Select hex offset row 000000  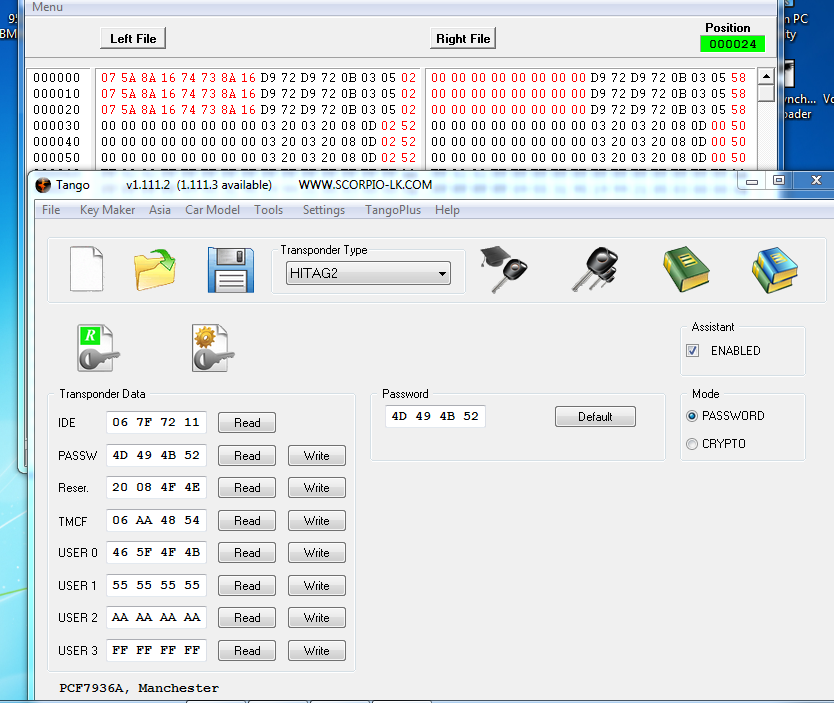tap(56, 78)
